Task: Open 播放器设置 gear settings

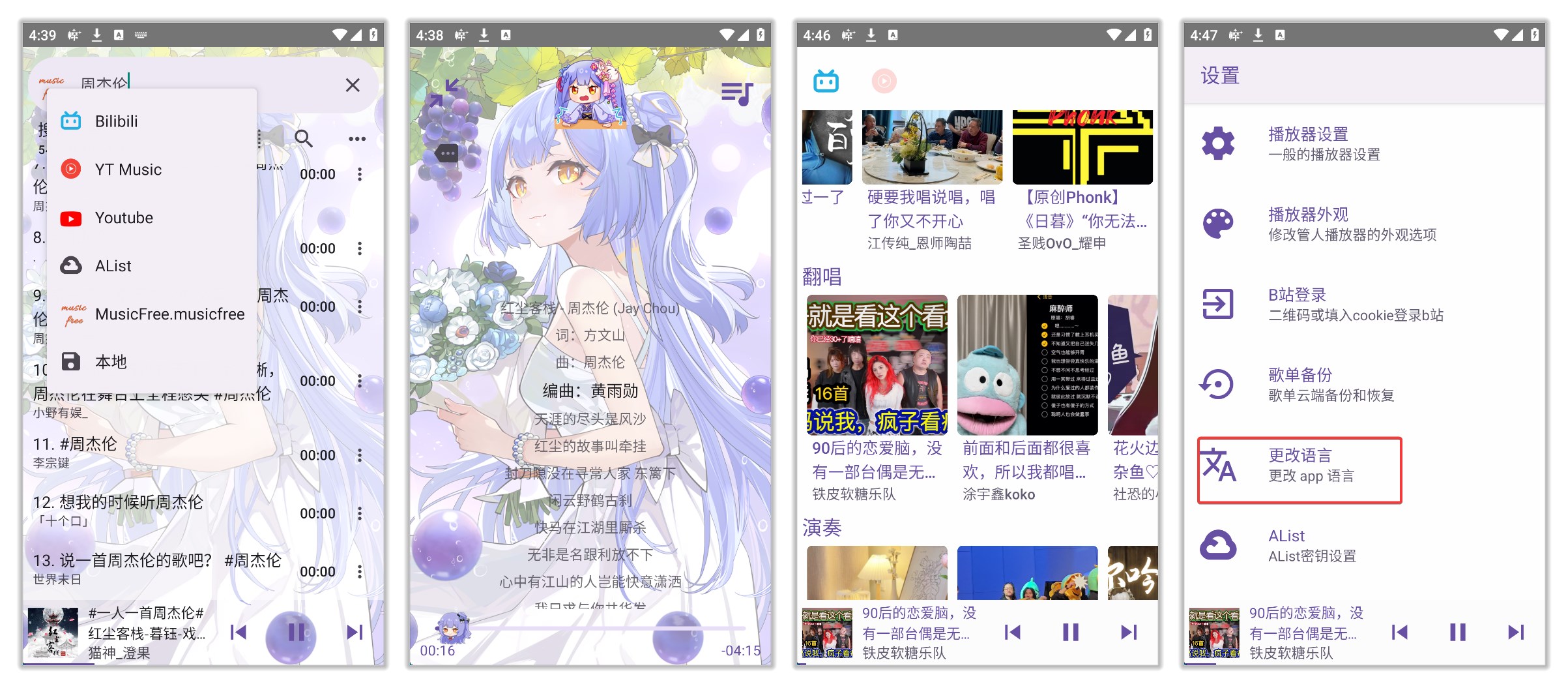Action: coord(1365,143)
